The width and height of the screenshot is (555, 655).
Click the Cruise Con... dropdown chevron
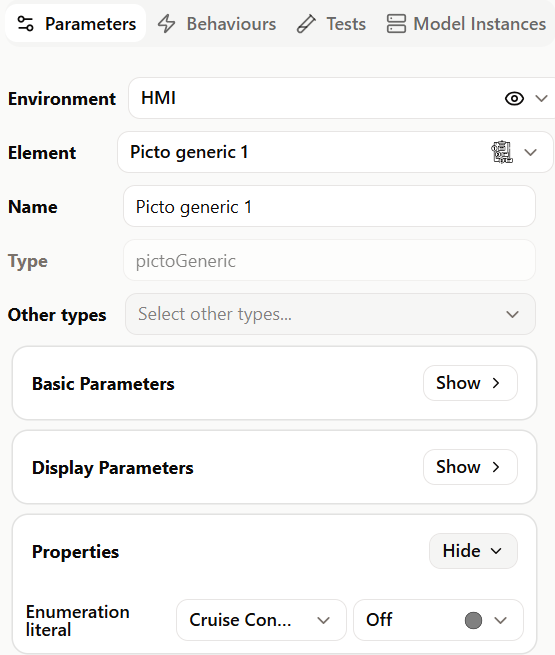pos(324,620)
